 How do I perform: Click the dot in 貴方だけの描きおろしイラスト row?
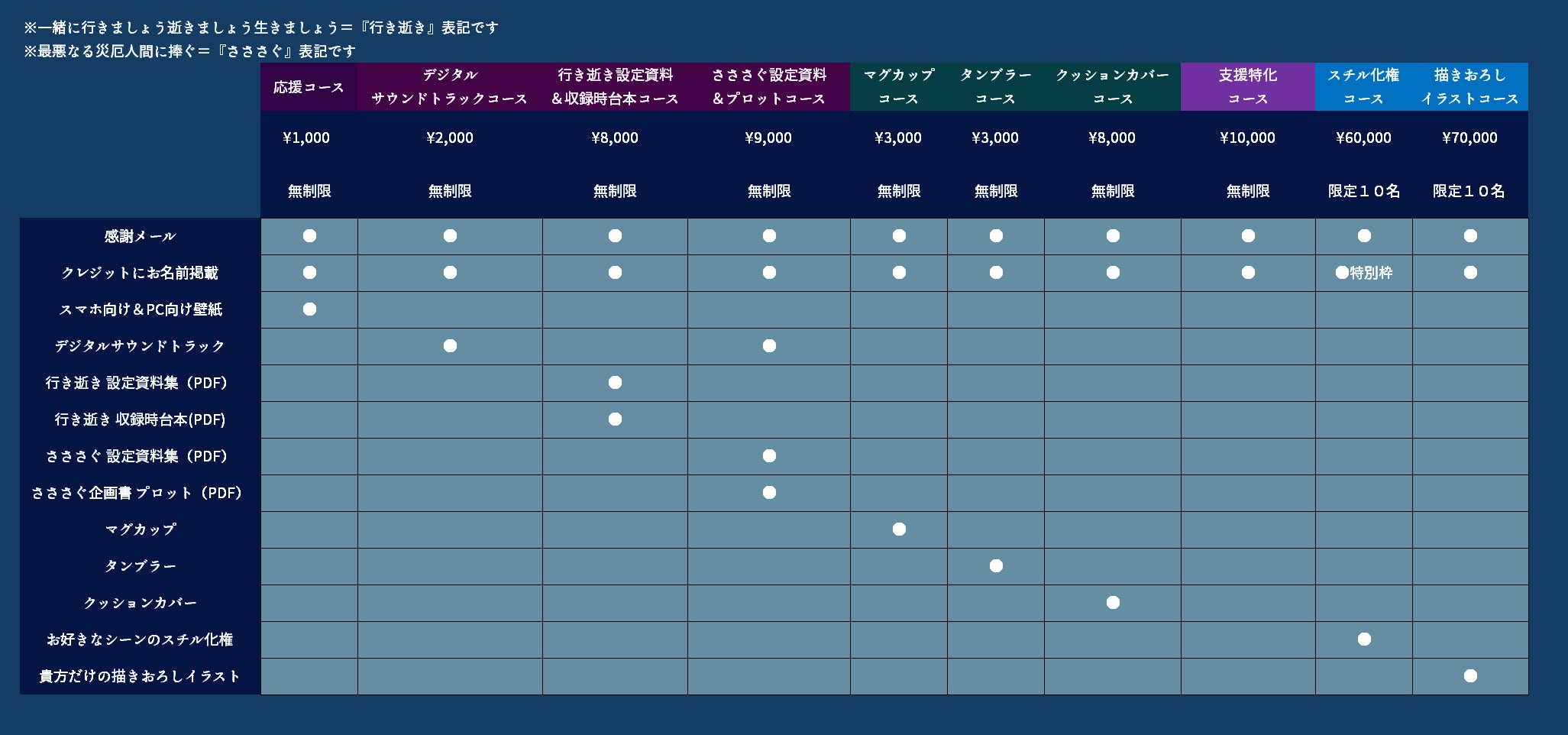pos(1470,676)
